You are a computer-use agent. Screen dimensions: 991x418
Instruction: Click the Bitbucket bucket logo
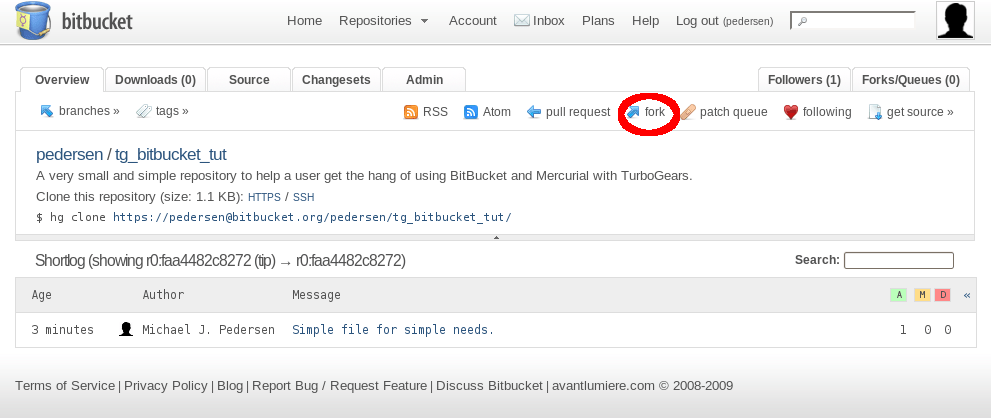pos(33,21)
